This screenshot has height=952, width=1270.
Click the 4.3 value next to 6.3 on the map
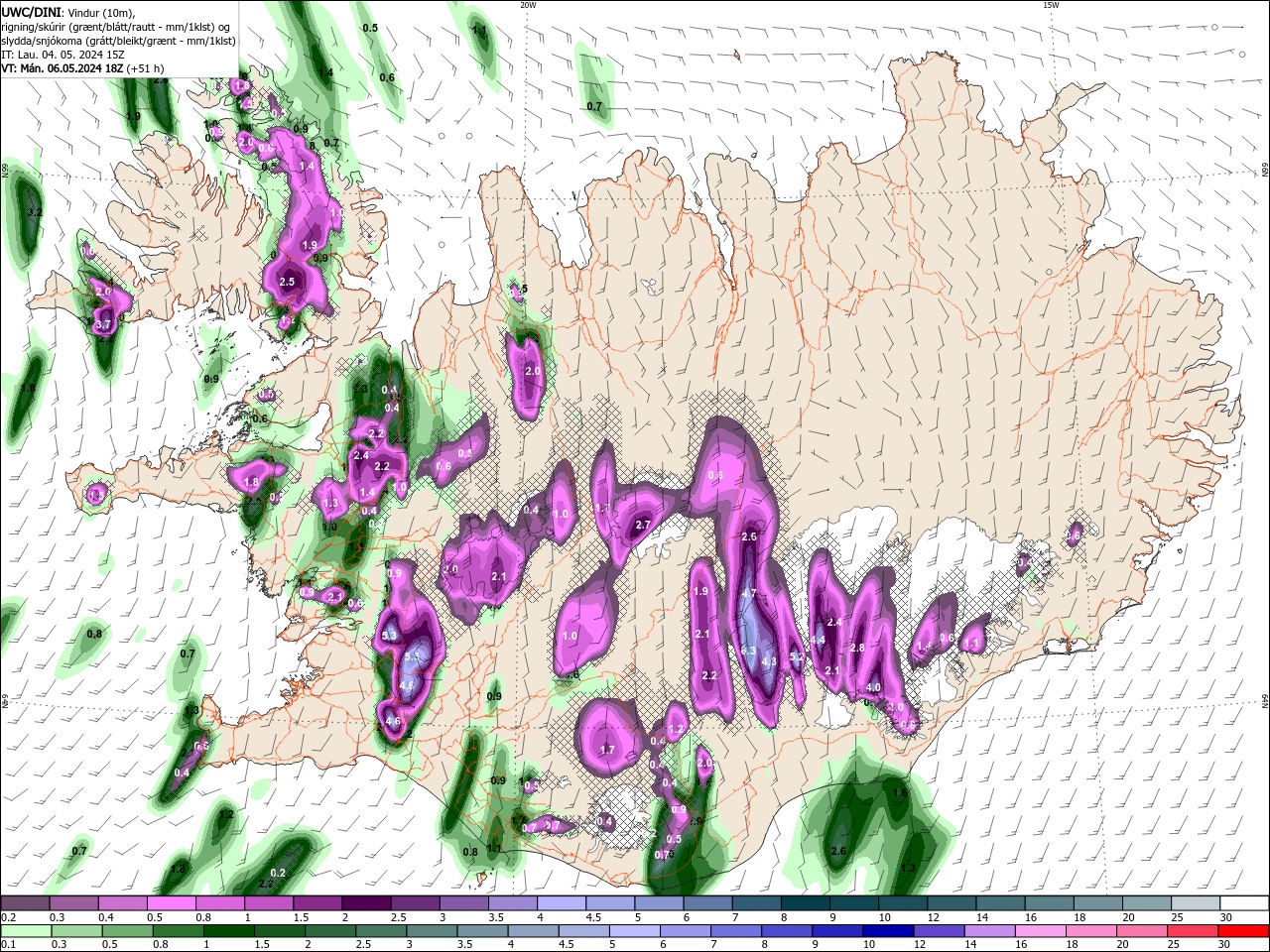coord(769,661)
